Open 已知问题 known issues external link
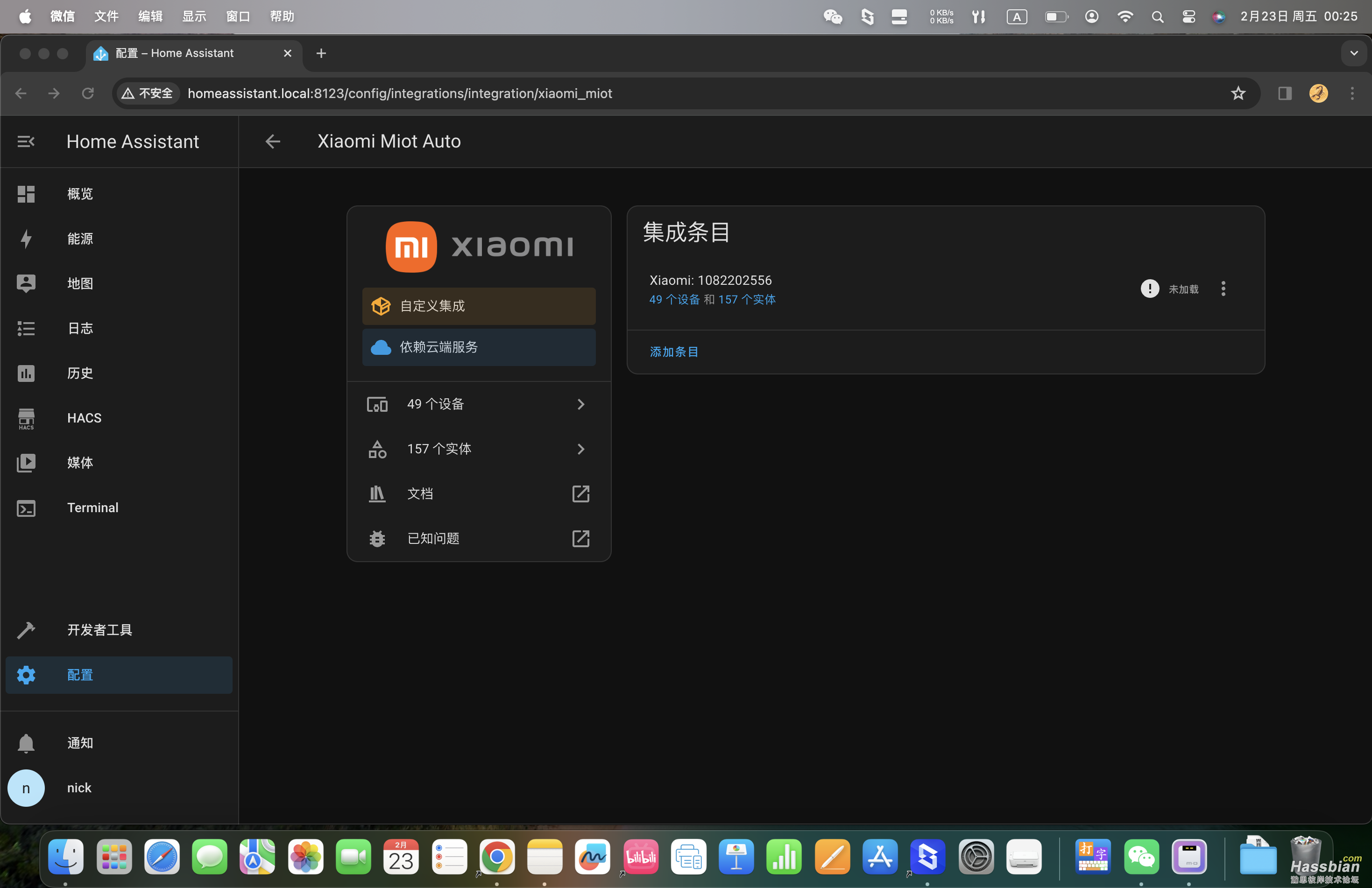 pos(479,538)
